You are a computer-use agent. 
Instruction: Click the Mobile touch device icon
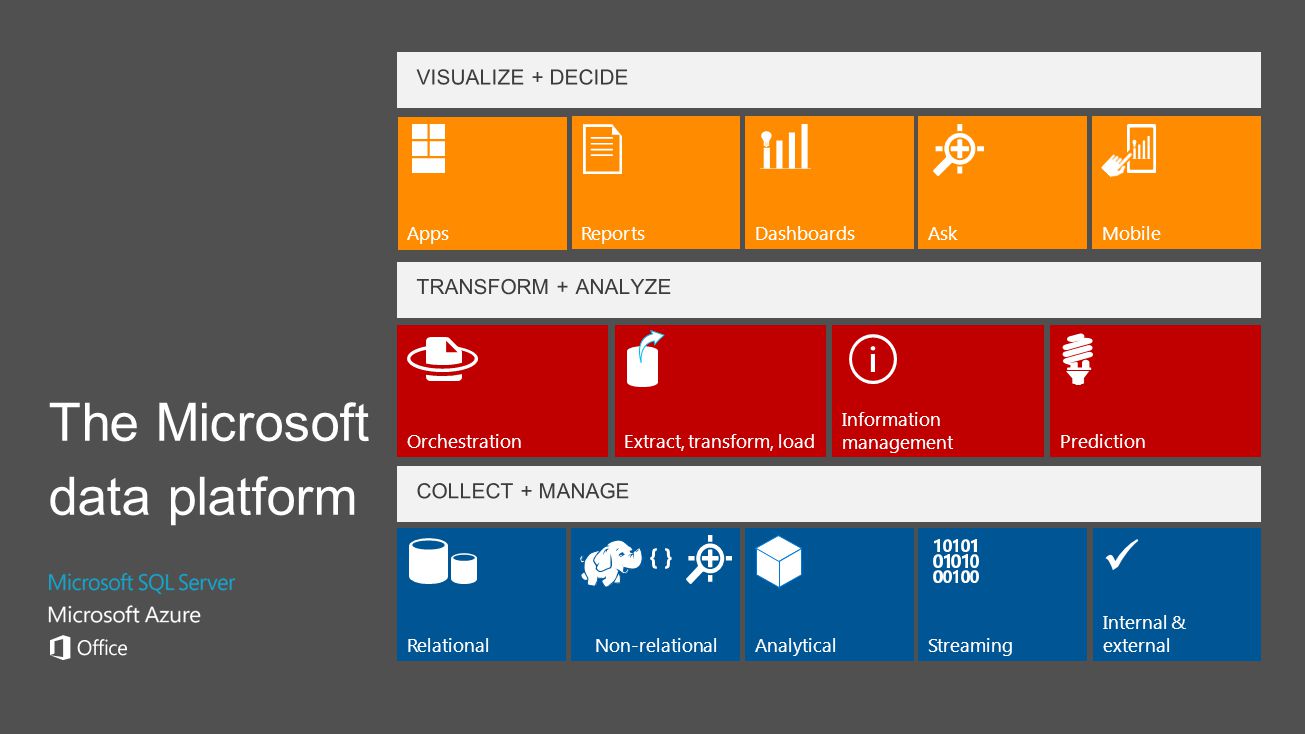click(x=1129, y=150)
